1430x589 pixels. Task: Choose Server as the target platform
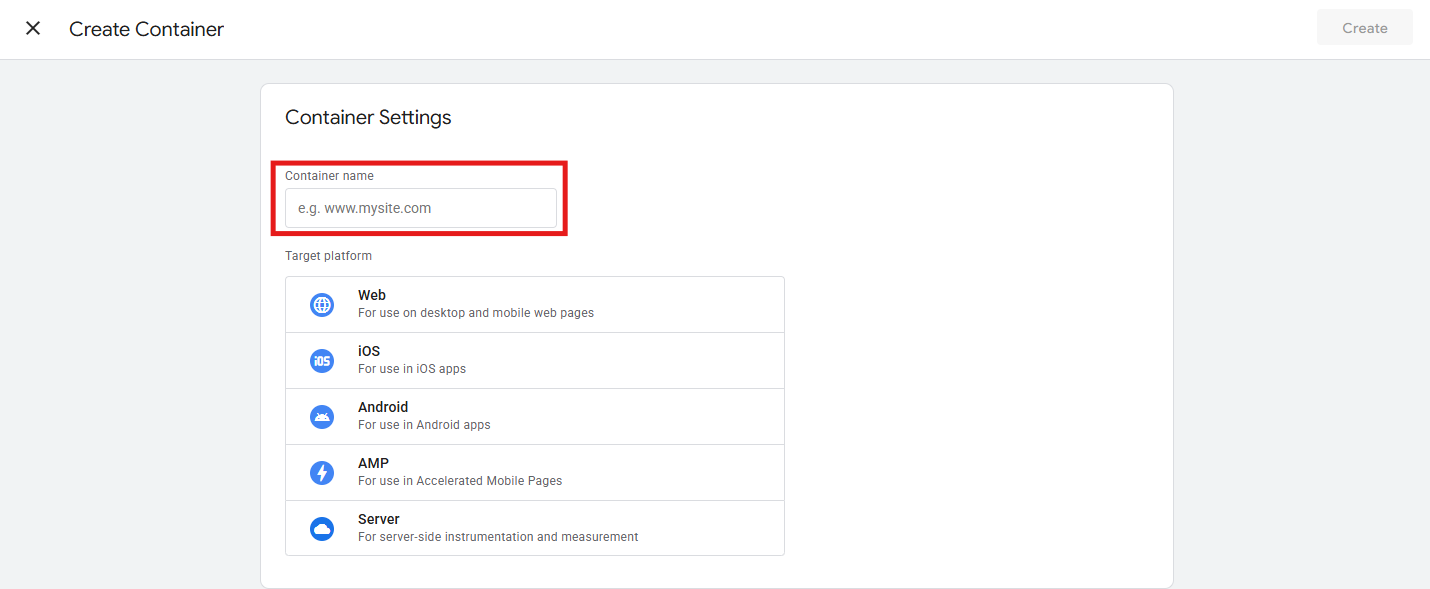point(535,528)
